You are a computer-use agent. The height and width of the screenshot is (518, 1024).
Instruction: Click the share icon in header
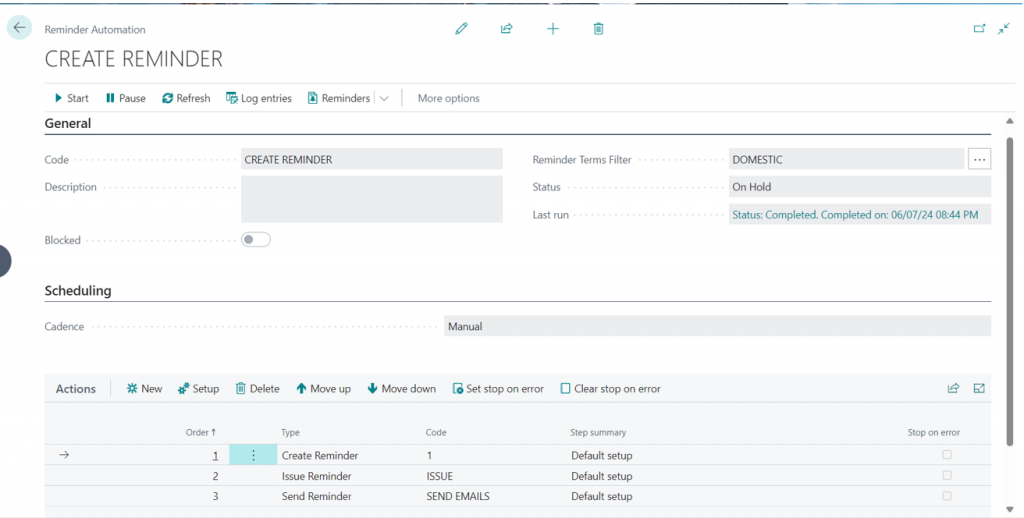tap(507, 29)
